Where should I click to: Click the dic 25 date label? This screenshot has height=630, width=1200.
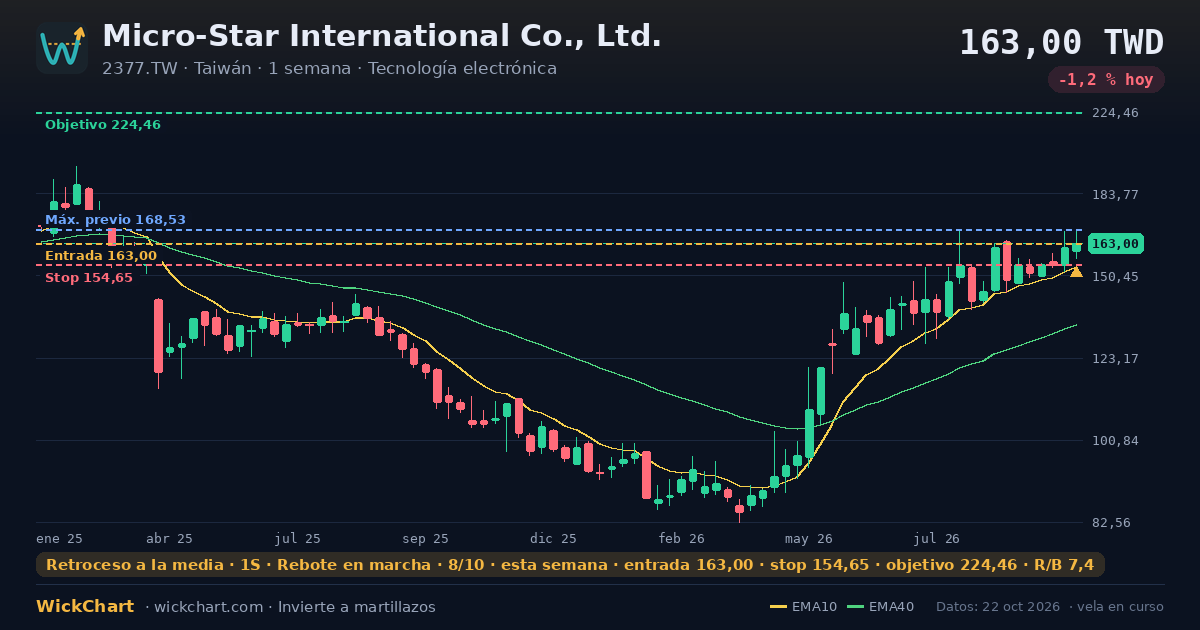click(553, 538)
